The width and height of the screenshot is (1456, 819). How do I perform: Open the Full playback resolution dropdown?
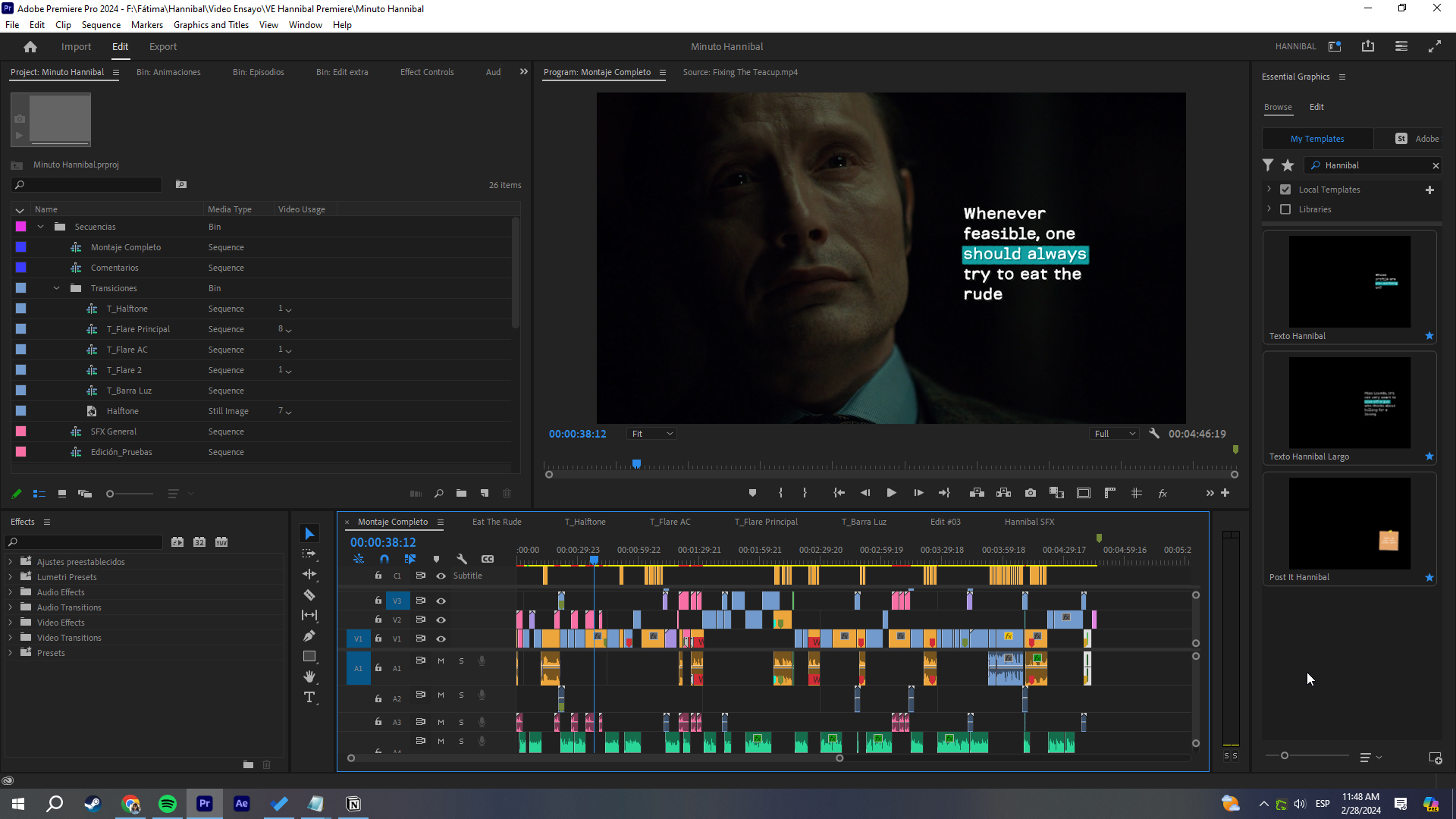click(x=1115, y=434)
